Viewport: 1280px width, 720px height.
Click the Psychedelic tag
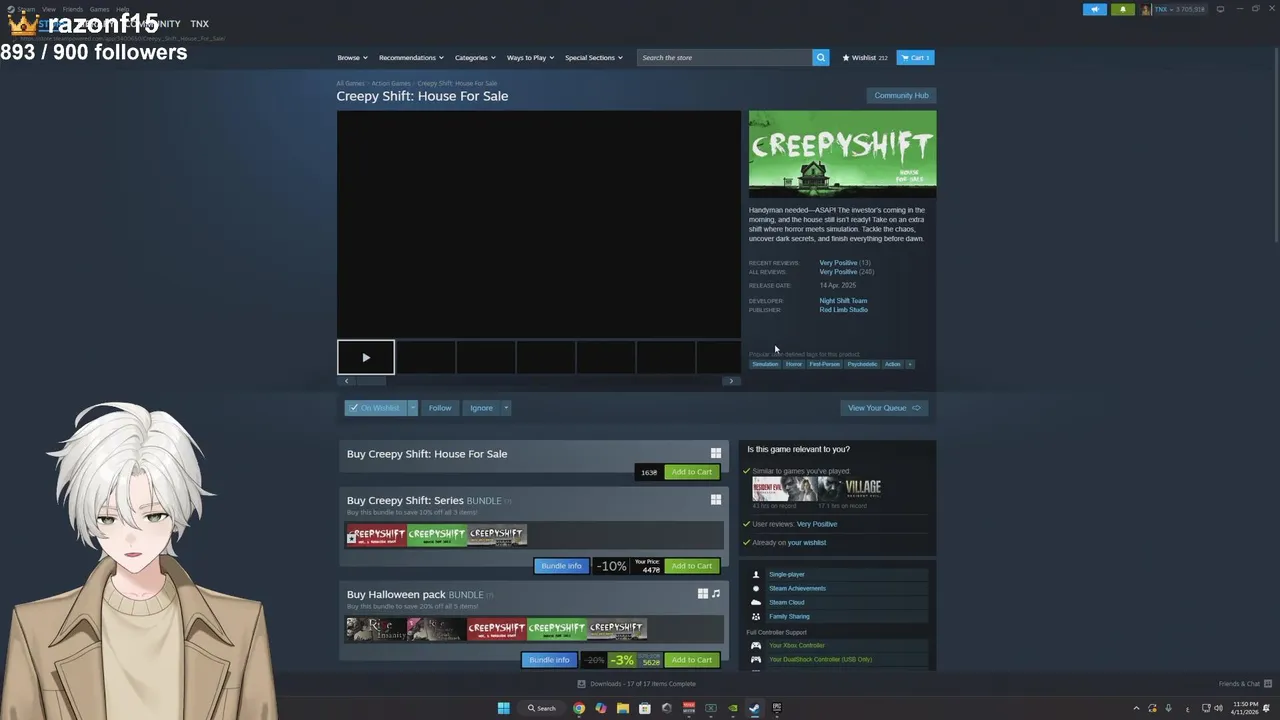tap(862, 364)
